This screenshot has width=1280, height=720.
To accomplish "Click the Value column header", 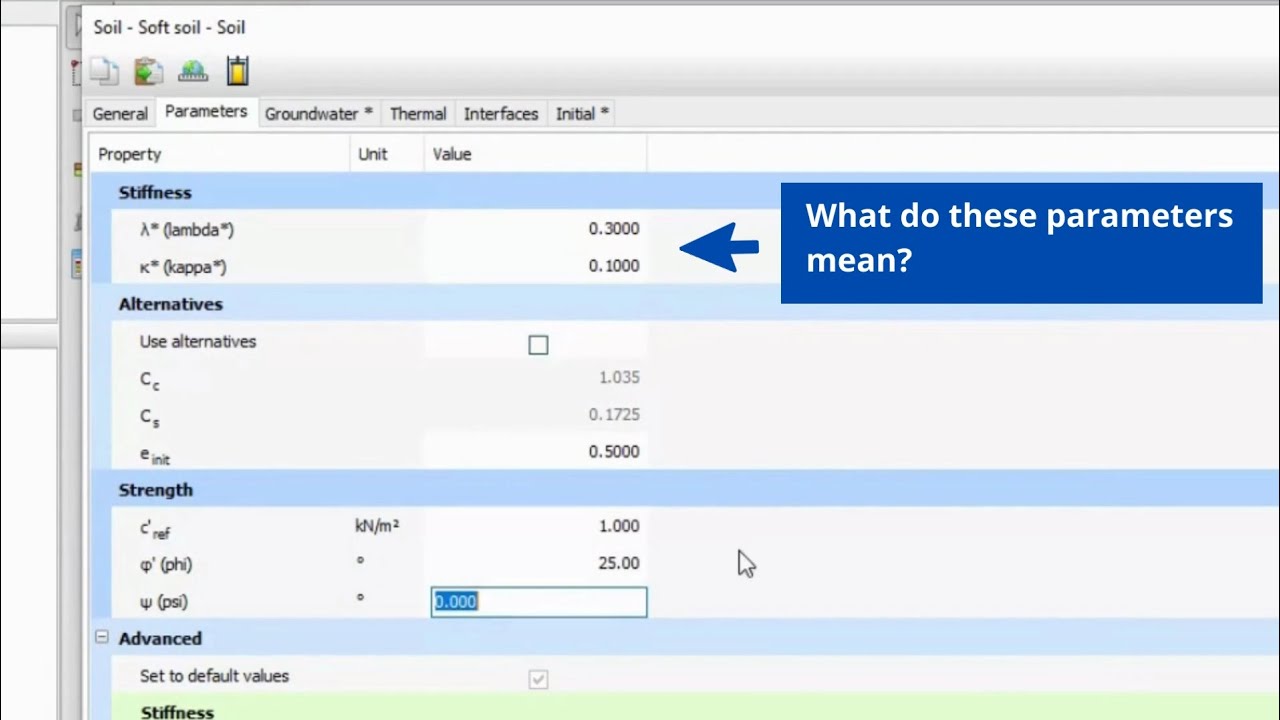I will (x=536, y=154).
